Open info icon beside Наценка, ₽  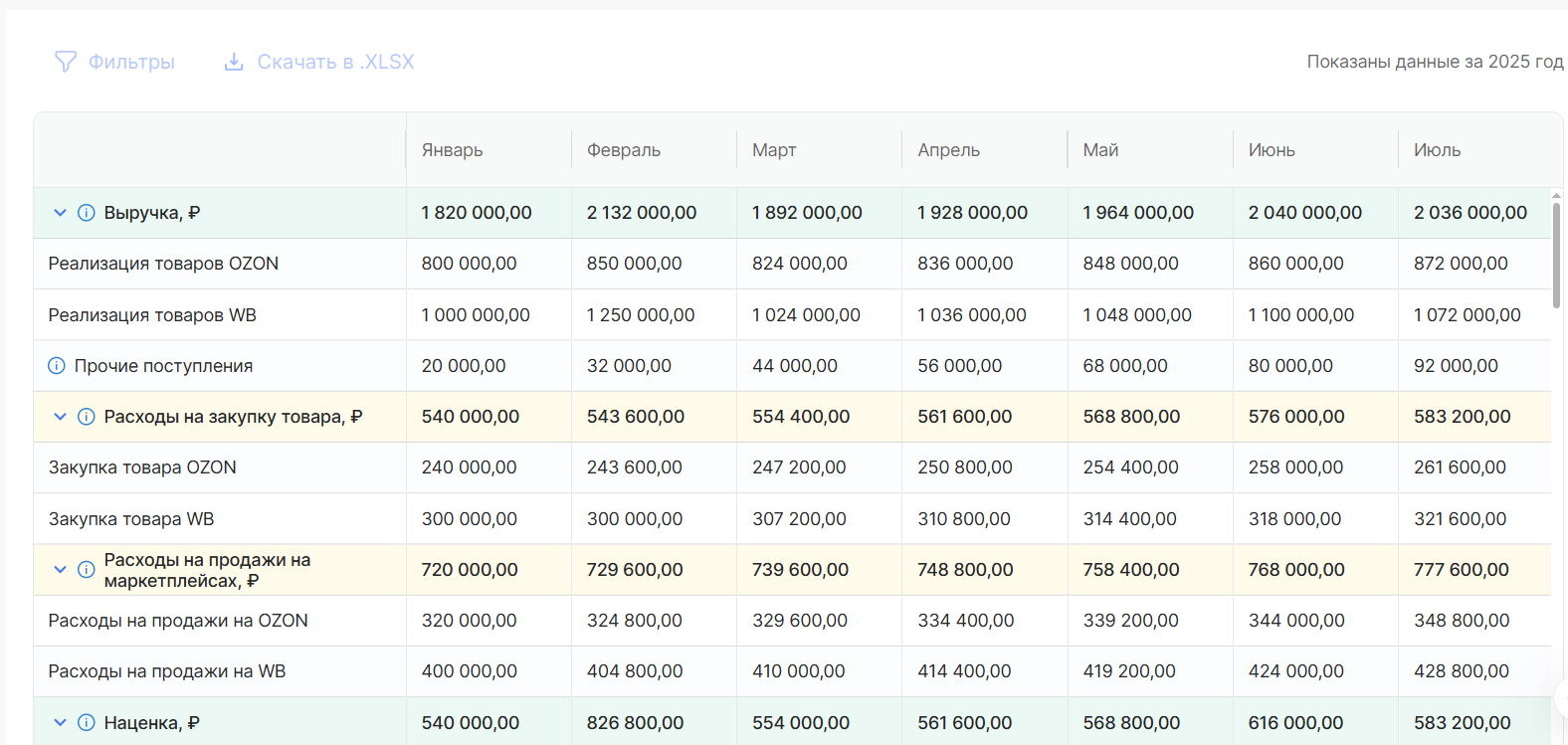pos(87,723)
